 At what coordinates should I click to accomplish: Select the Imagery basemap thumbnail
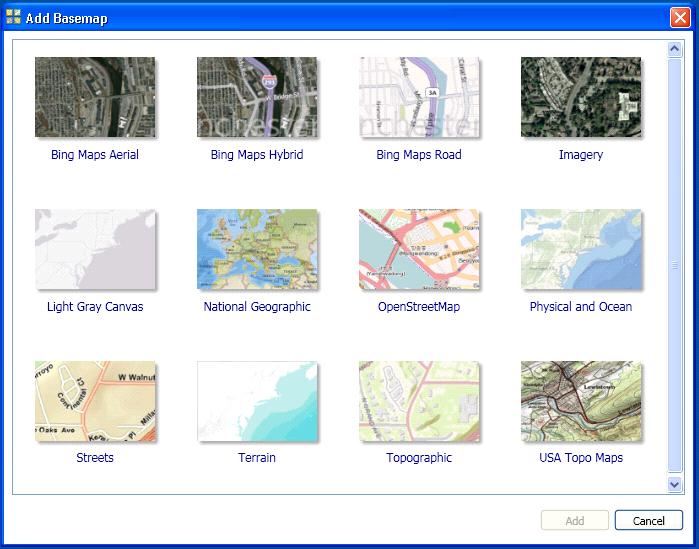[581, 97]
